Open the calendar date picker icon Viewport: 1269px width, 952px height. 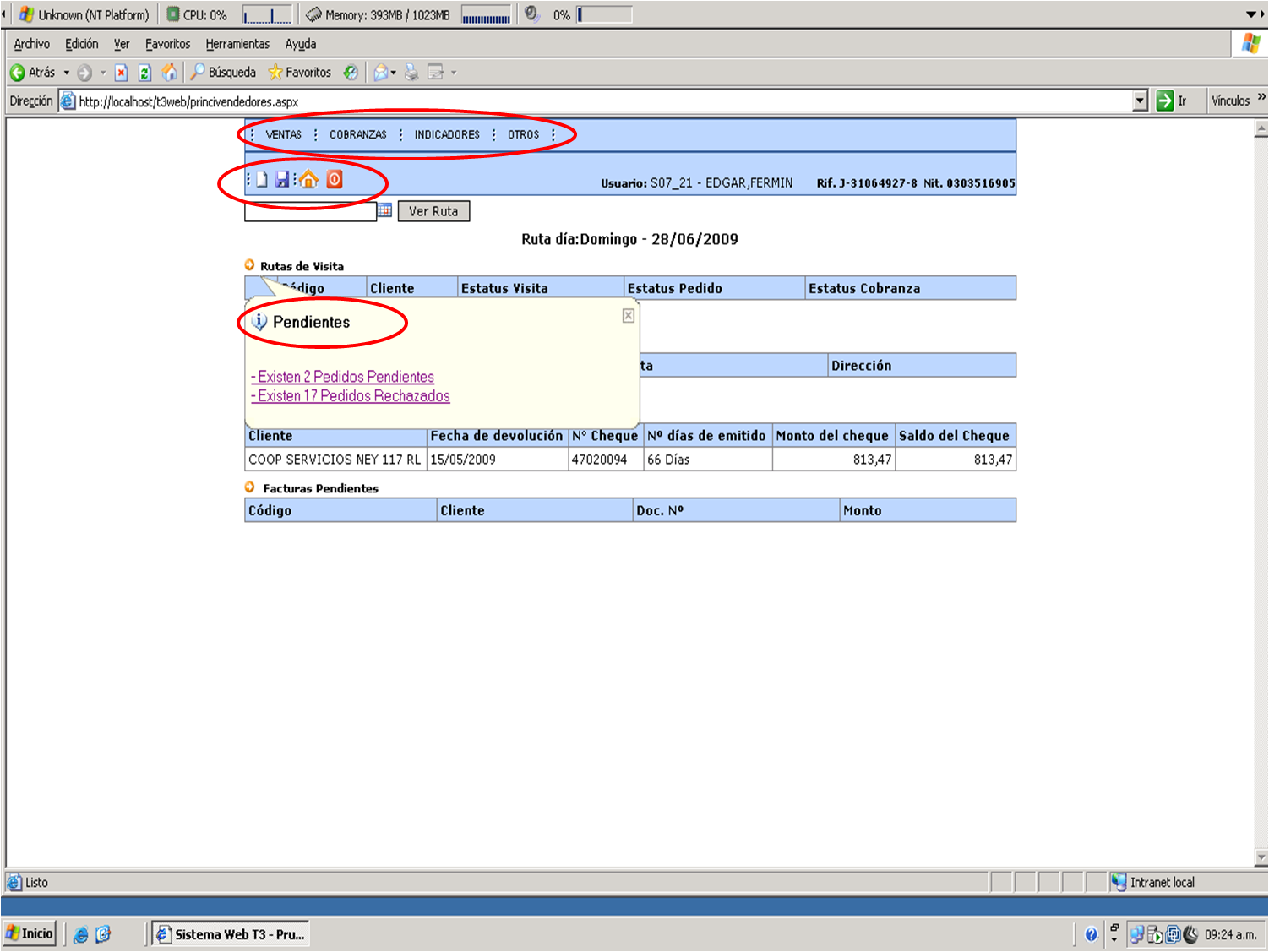tap(384, 210)
